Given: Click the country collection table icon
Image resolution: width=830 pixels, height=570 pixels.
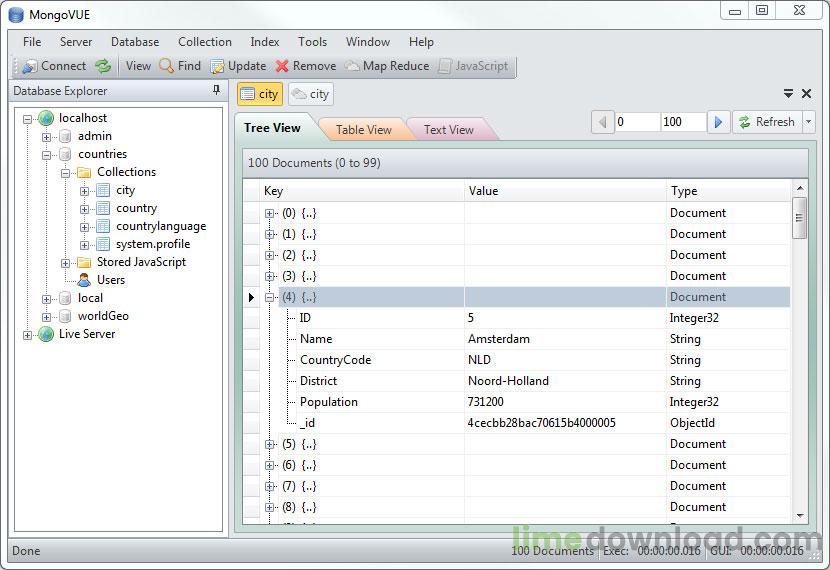Looking at the screenshot, I should [x=103, y=209].
